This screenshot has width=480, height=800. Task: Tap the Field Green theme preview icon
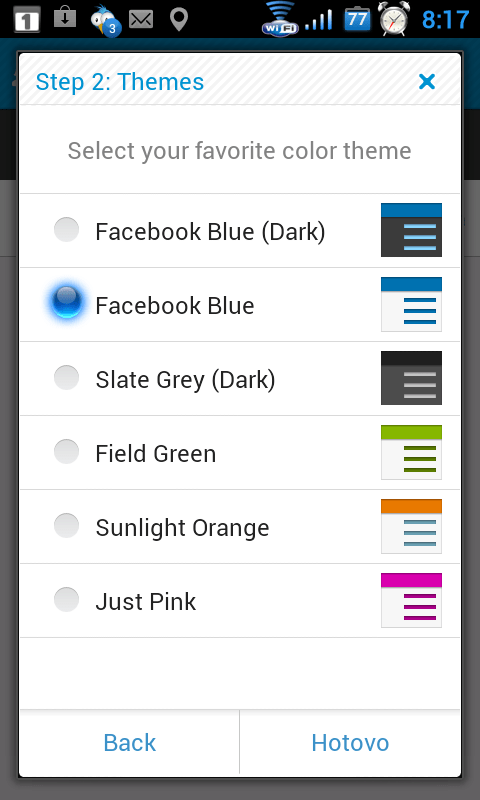click(411, 452)
